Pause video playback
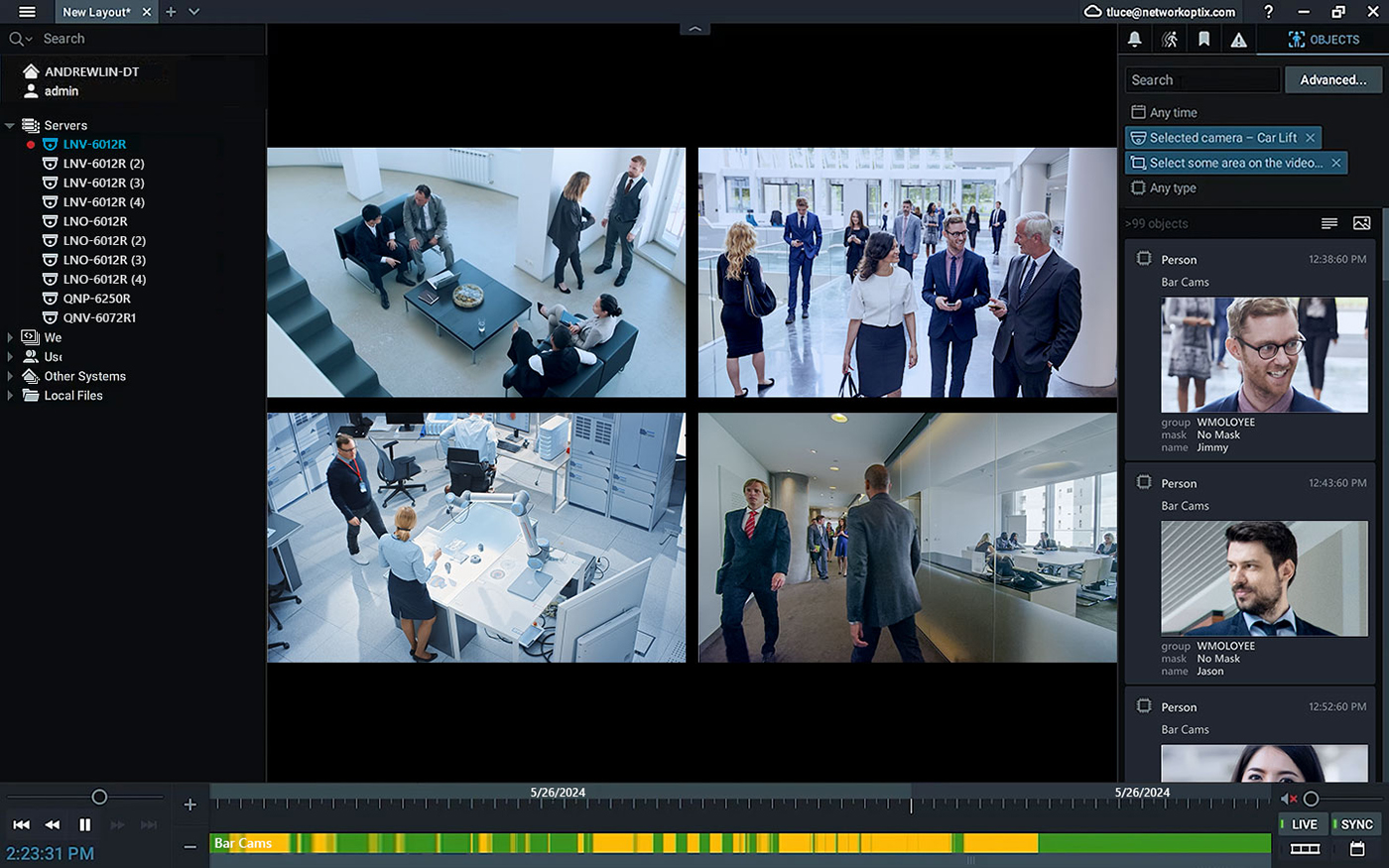The height and width of the screenshot is (868, 1389). (84, 824)
